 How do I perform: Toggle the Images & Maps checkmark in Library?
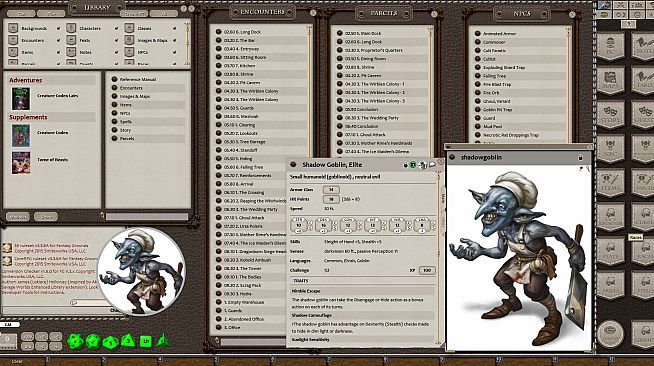(174, 40)
